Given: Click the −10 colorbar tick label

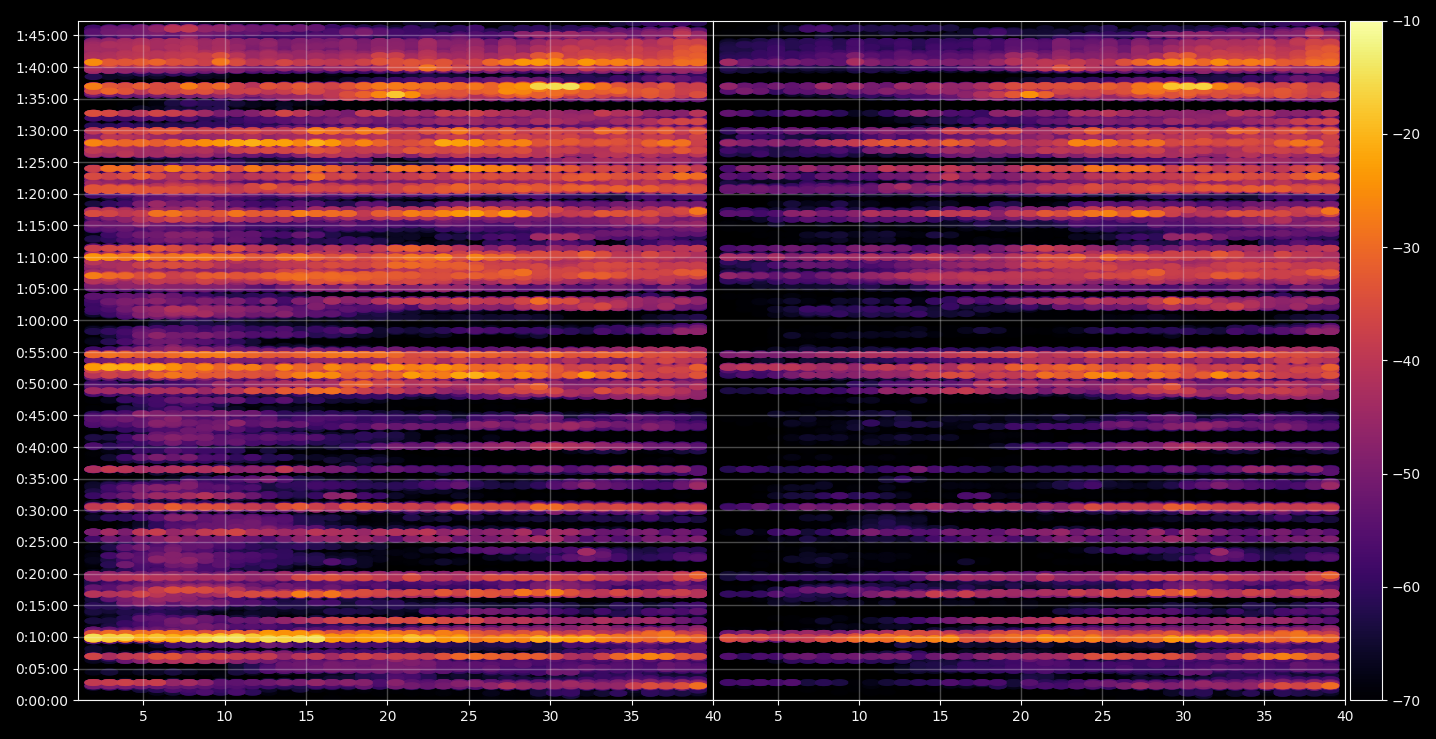Looking at the screenshot, I should (x=1405, y=21).
